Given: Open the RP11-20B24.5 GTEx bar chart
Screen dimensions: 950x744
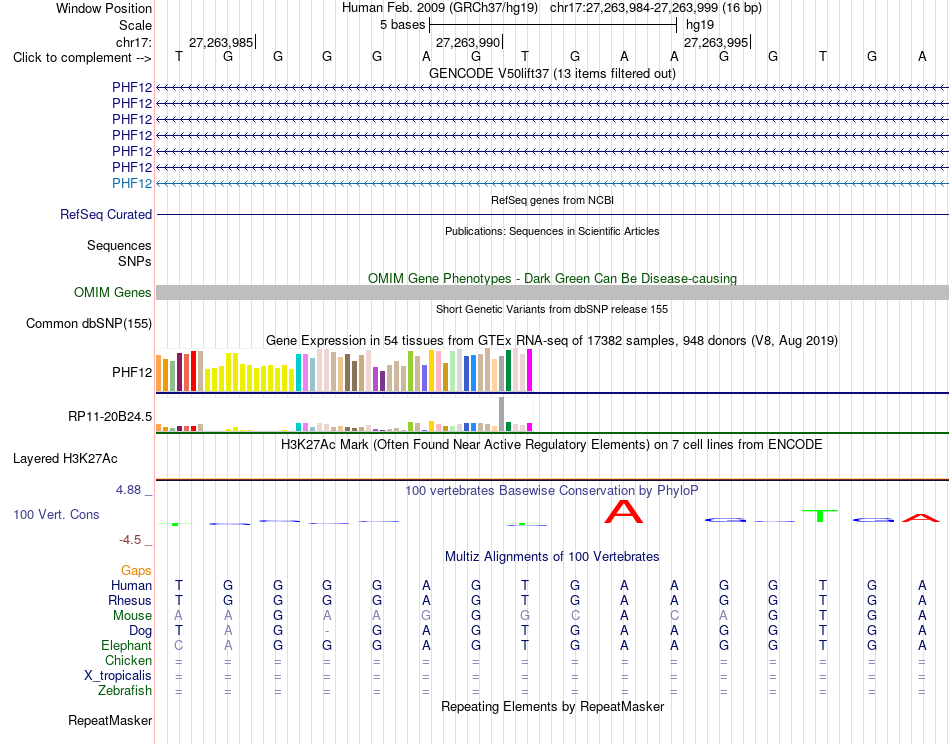Looking at the screenshot, I should tap(344, 414).
